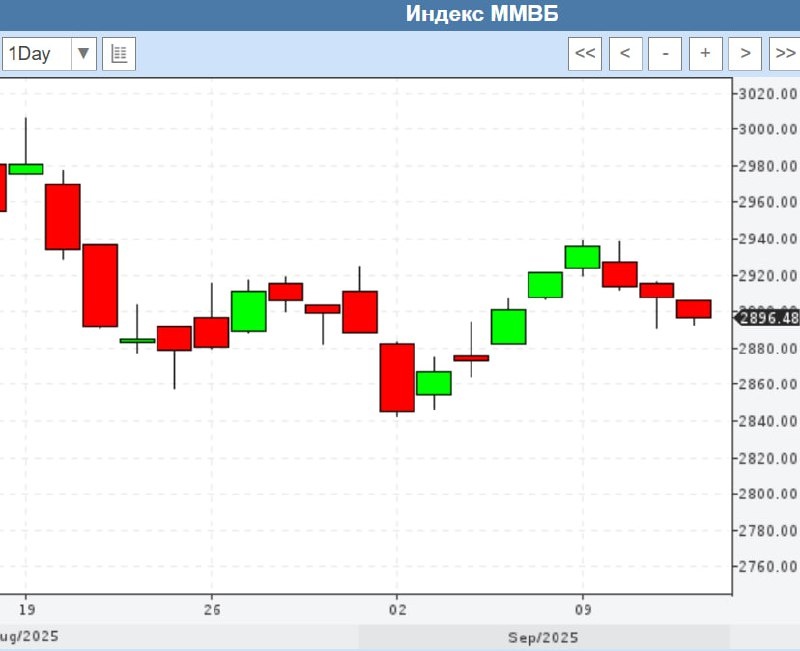This screenshot has width=800, height=651.
Task: Click the date label 09 on axis
Action: click(x=583, y=610)
